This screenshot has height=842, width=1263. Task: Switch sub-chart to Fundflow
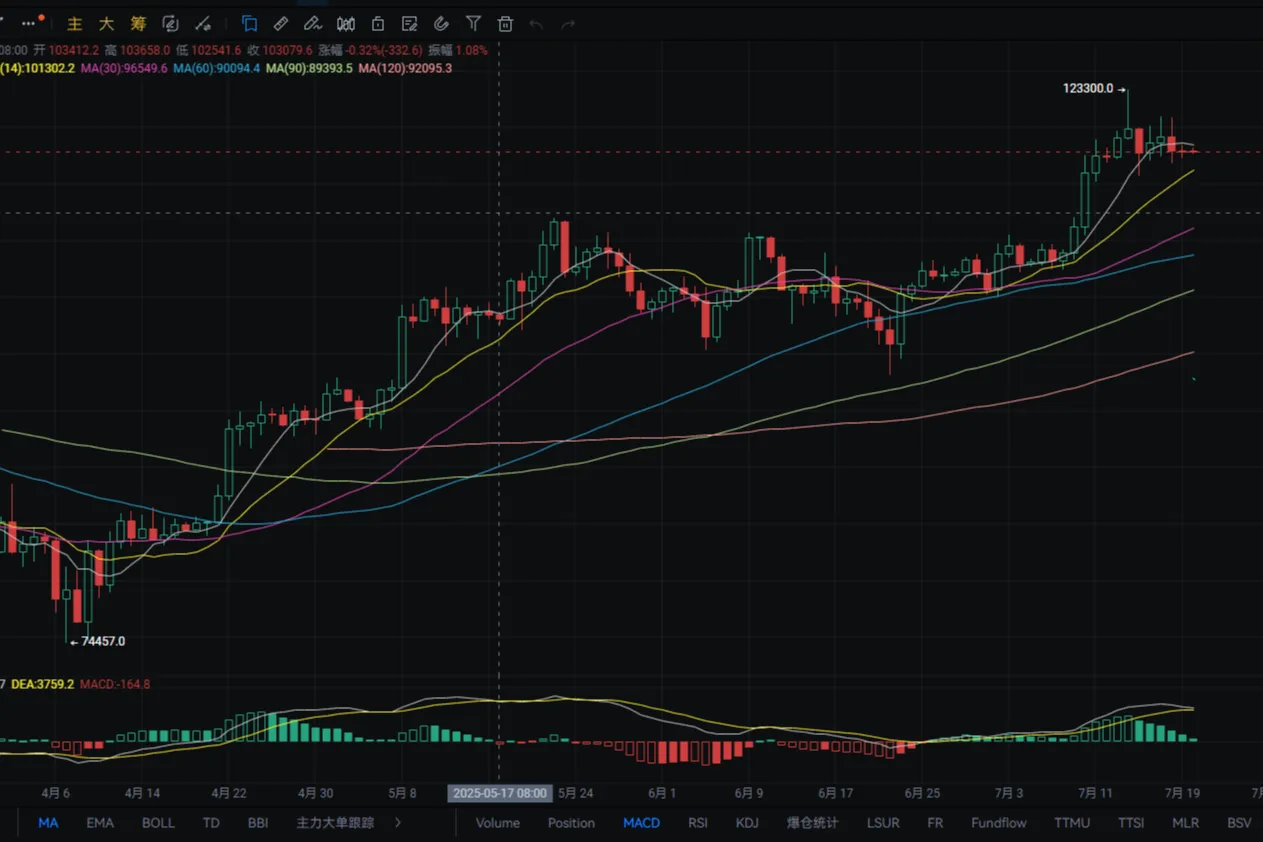point(999,823)
